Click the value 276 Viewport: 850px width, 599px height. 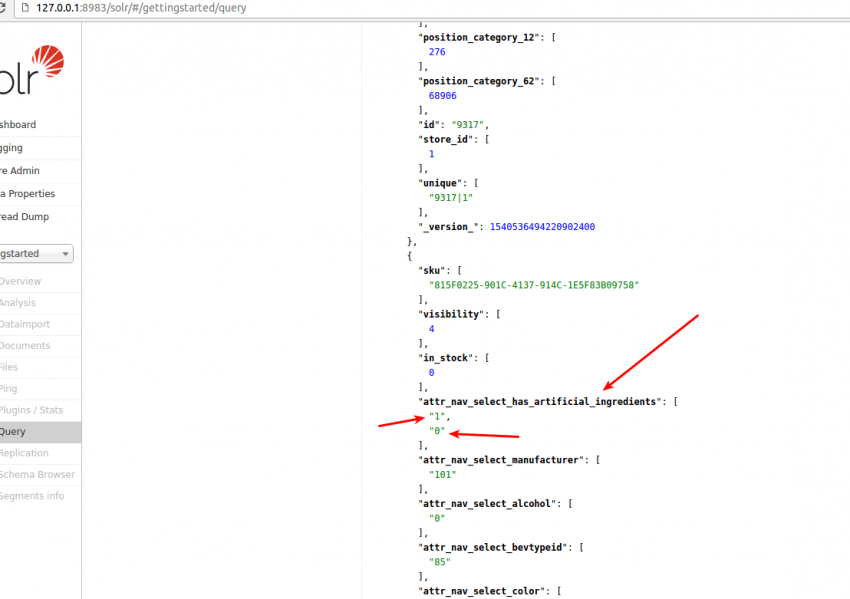click(x=437, y=52)
